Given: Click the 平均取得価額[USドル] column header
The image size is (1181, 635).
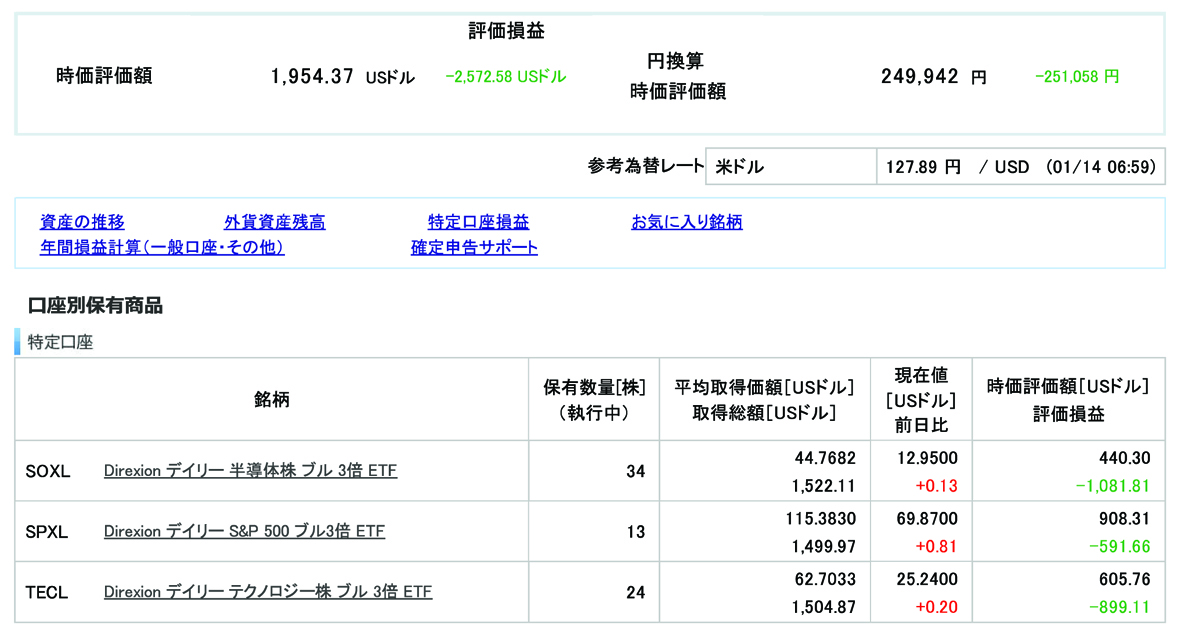Looking at the screenshot, I should click(764, 400).
